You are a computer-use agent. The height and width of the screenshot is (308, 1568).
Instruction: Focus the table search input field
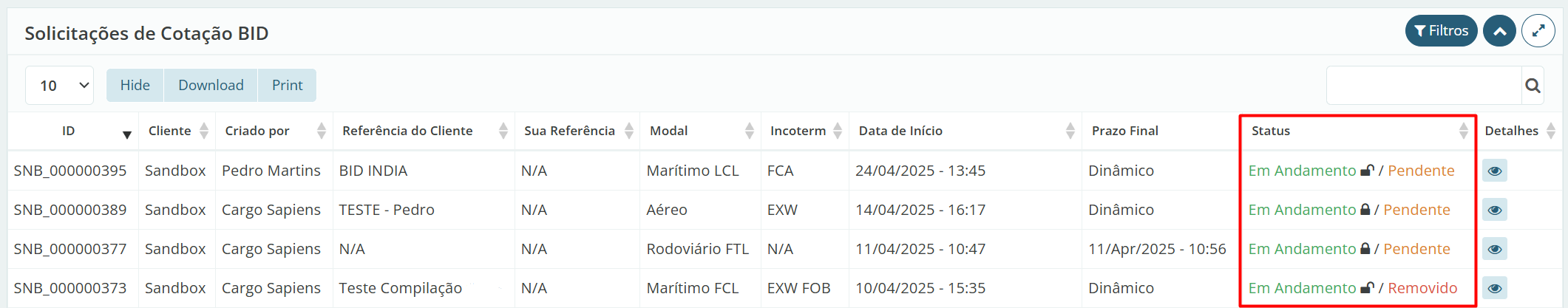[1423, 86]
